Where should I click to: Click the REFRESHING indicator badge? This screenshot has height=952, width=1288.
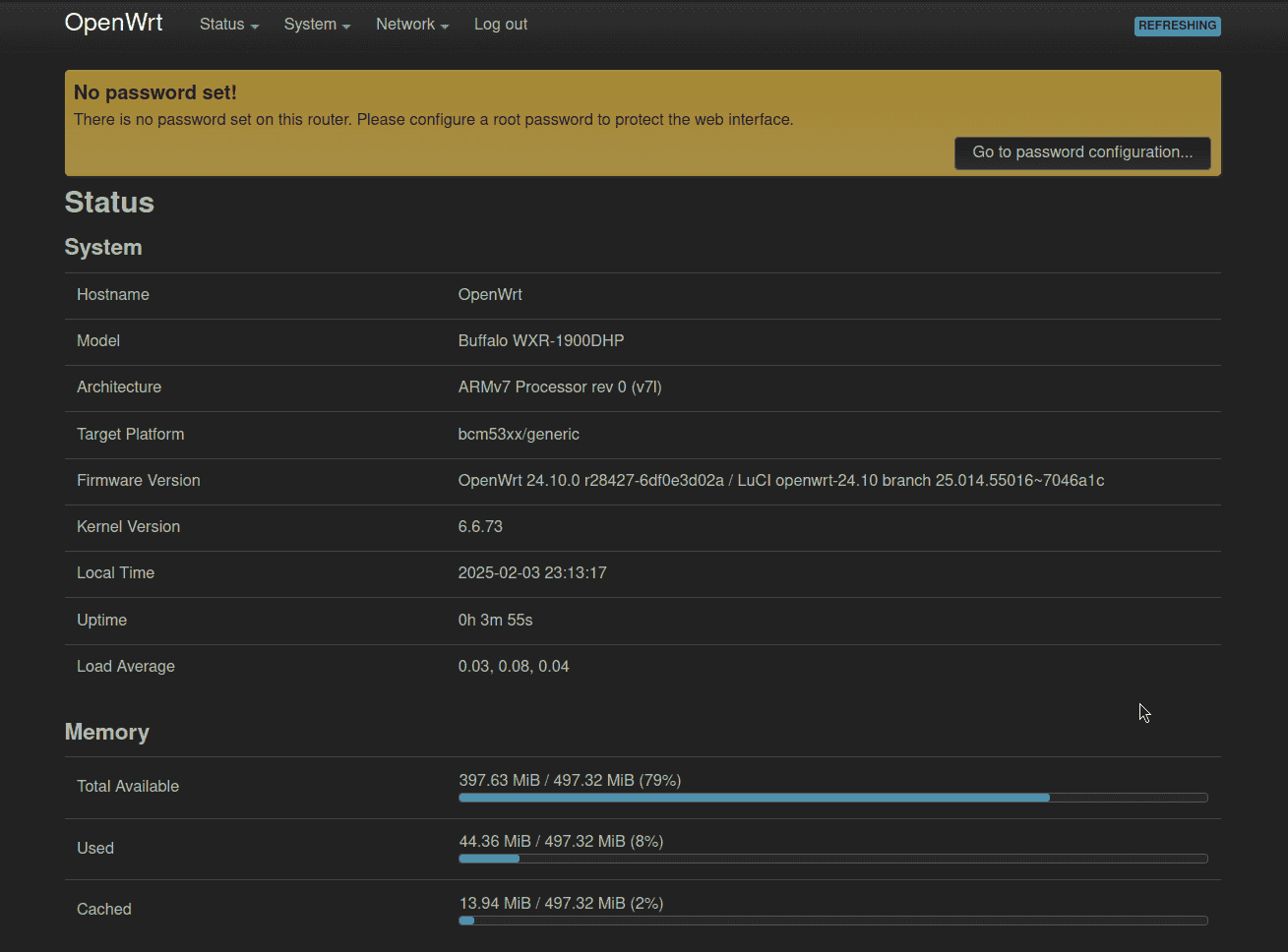tap(1177, 26)
